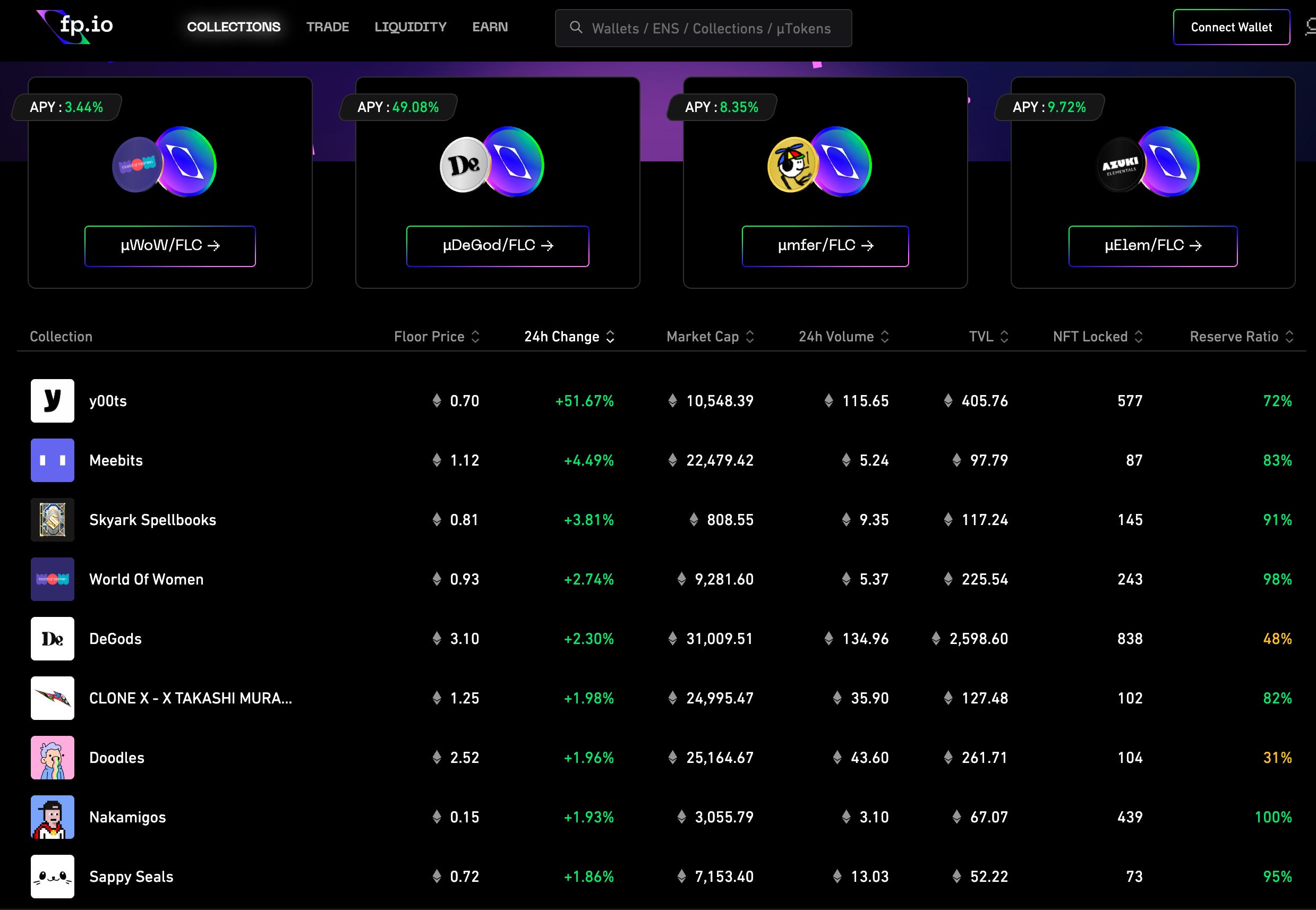
Task: Click the DeGods table row icon
Action: tap(53, 639)
